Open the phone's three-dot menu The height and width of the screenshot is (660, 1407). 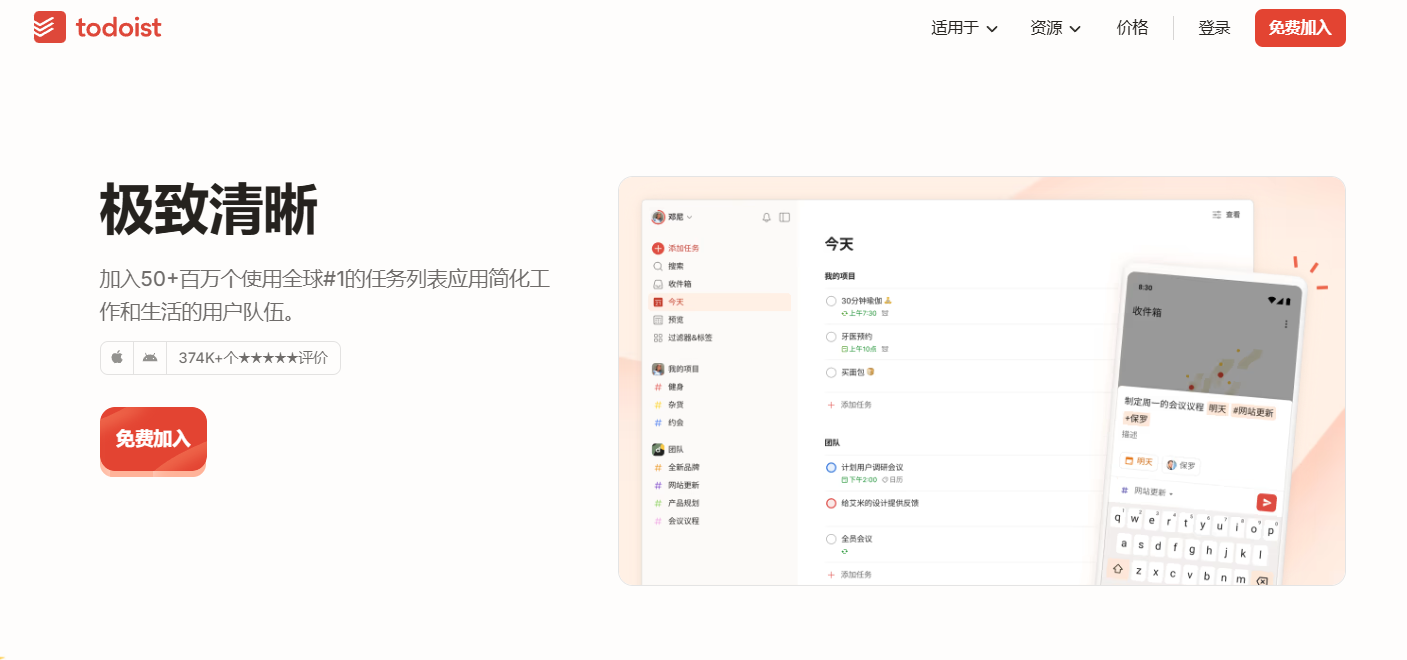[1286, 325]
